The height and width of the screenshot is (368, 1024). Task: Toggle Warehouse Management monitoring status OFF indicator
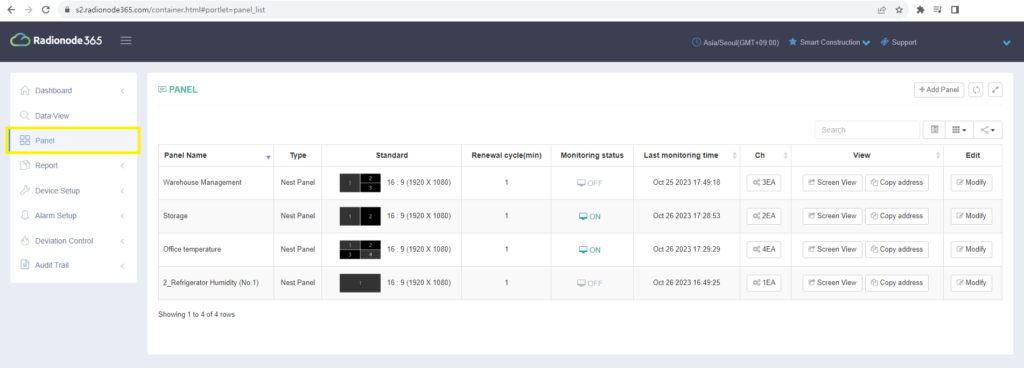(590, 183)
